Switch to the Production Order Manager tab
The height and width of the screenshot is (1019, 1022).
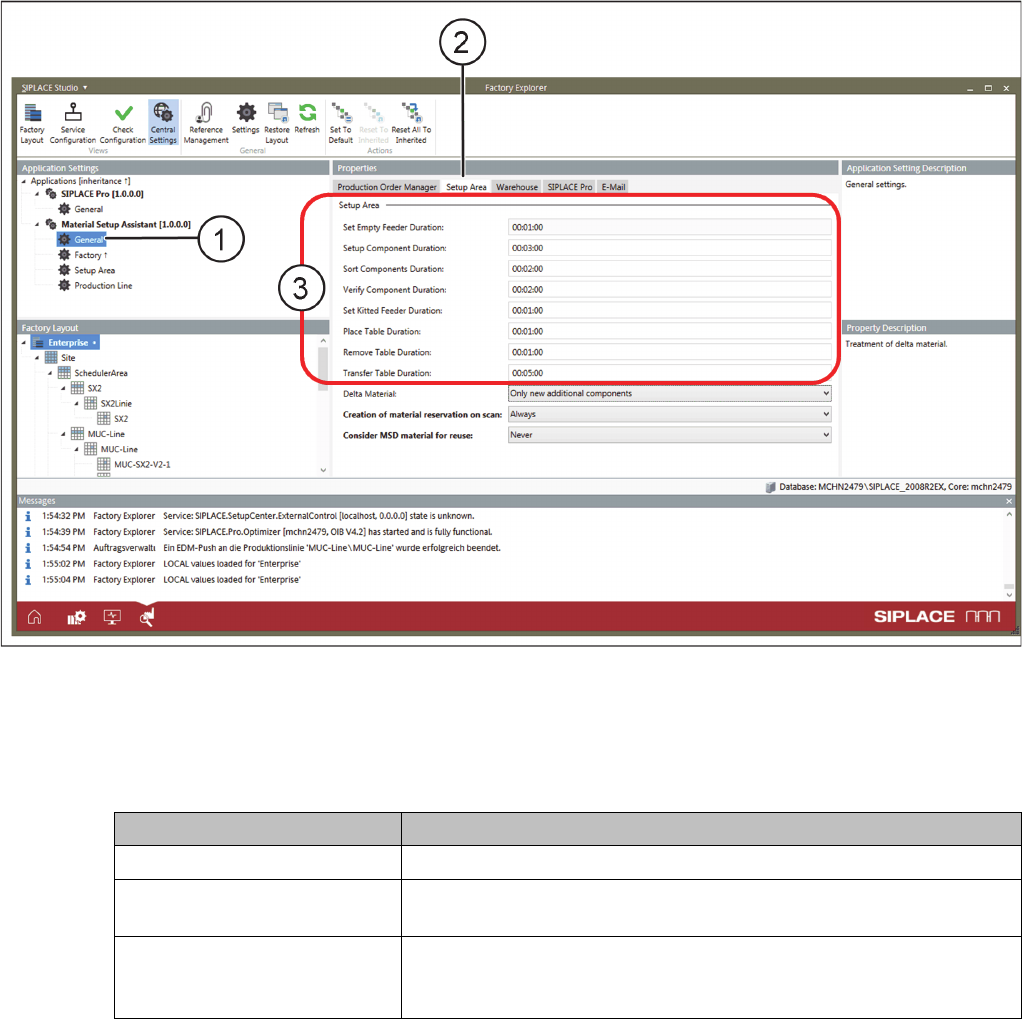click(387, 187)
